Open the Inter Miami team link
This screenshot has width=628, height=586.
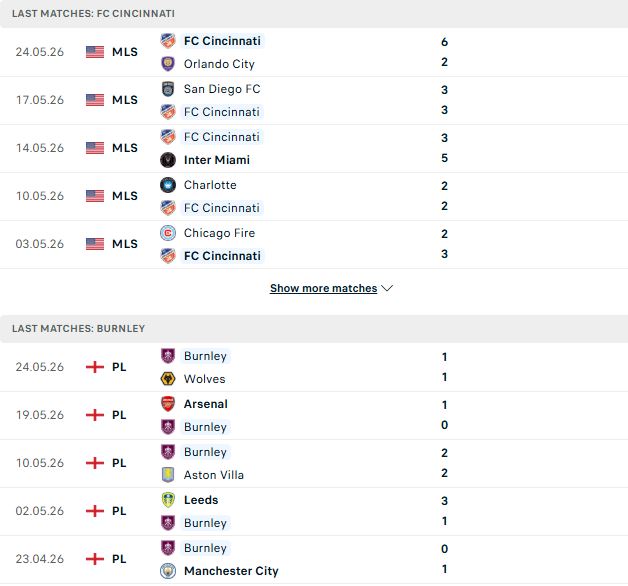pos(217,160)
